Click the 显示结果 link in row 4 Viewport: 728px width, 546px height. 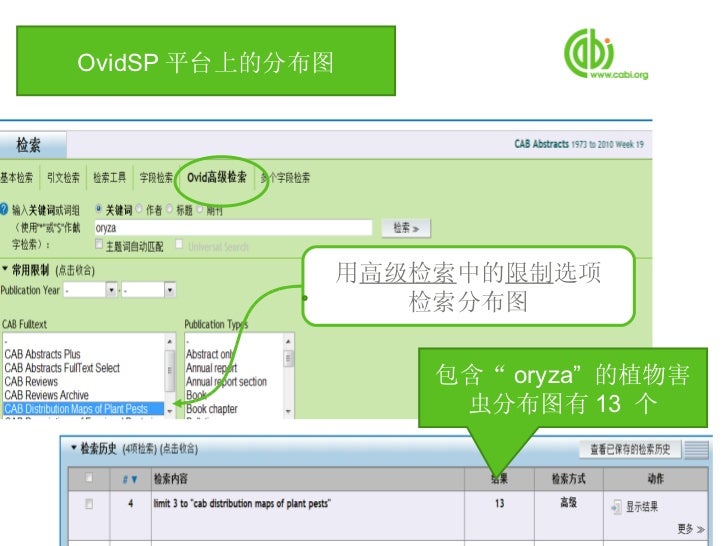click(x=642, y=507)
